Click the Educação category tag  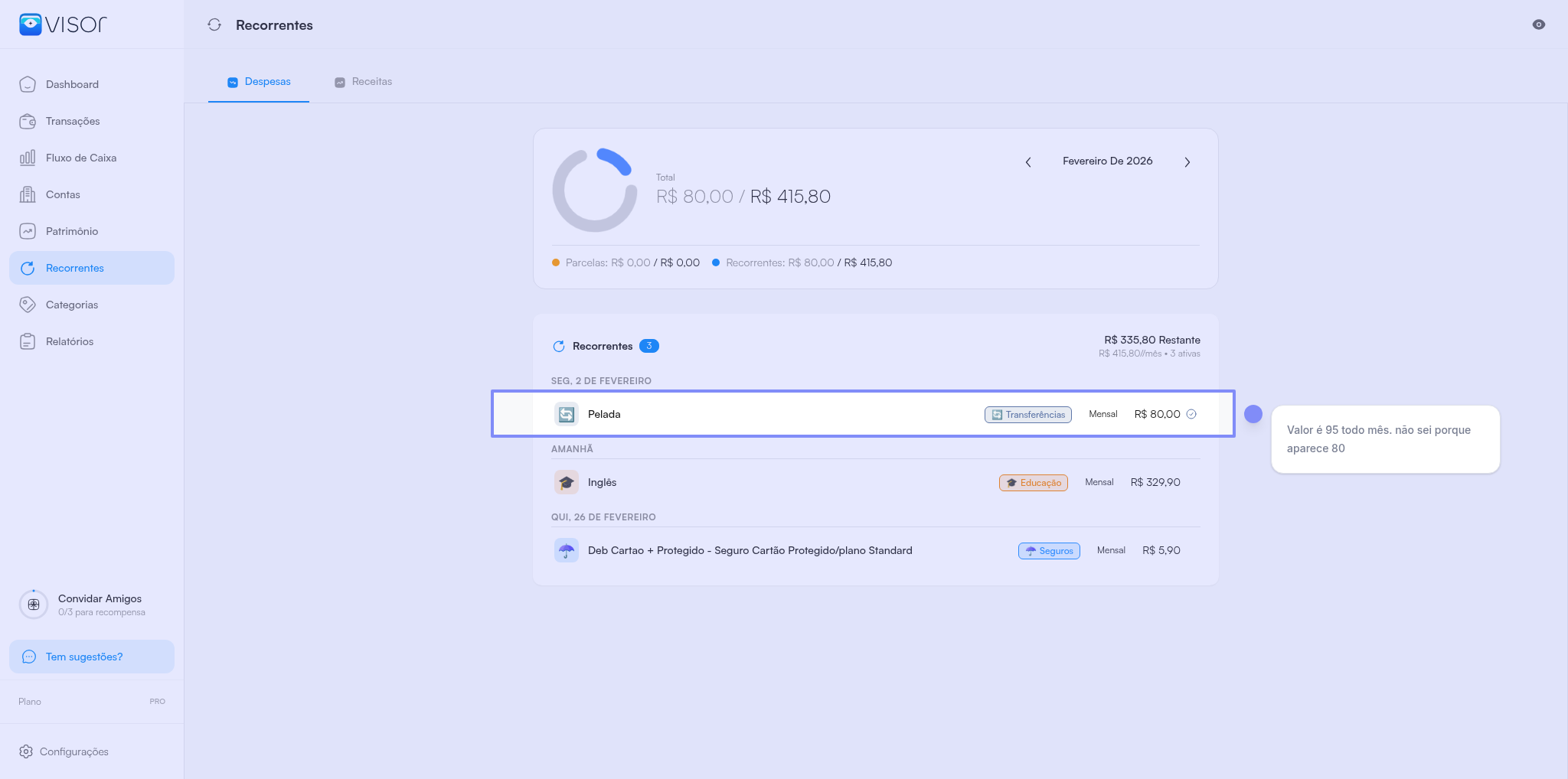tap(1033, 483)
